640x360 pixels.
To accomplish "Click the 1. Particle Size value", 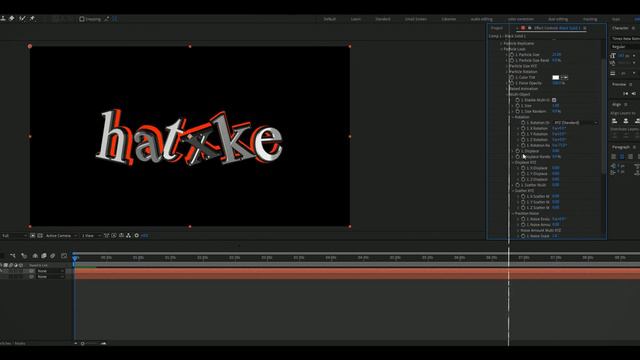I will 556,54.
